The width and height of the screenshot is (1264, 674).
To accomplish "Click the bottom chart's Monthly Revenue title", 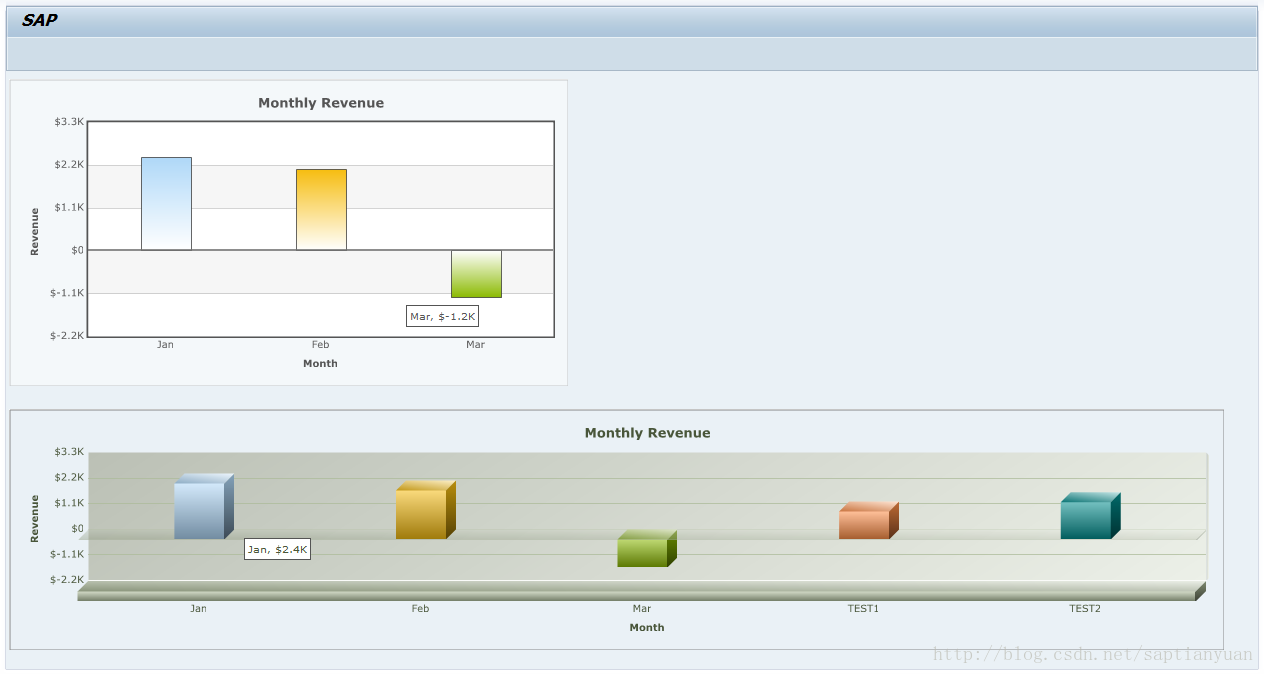I will (648, 433).
